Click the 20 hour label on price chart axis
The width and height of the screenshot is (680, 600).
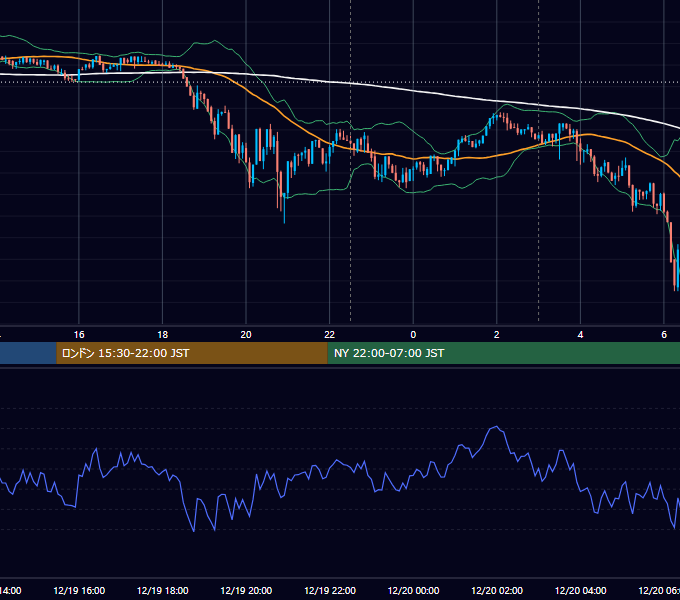point(246,335)
